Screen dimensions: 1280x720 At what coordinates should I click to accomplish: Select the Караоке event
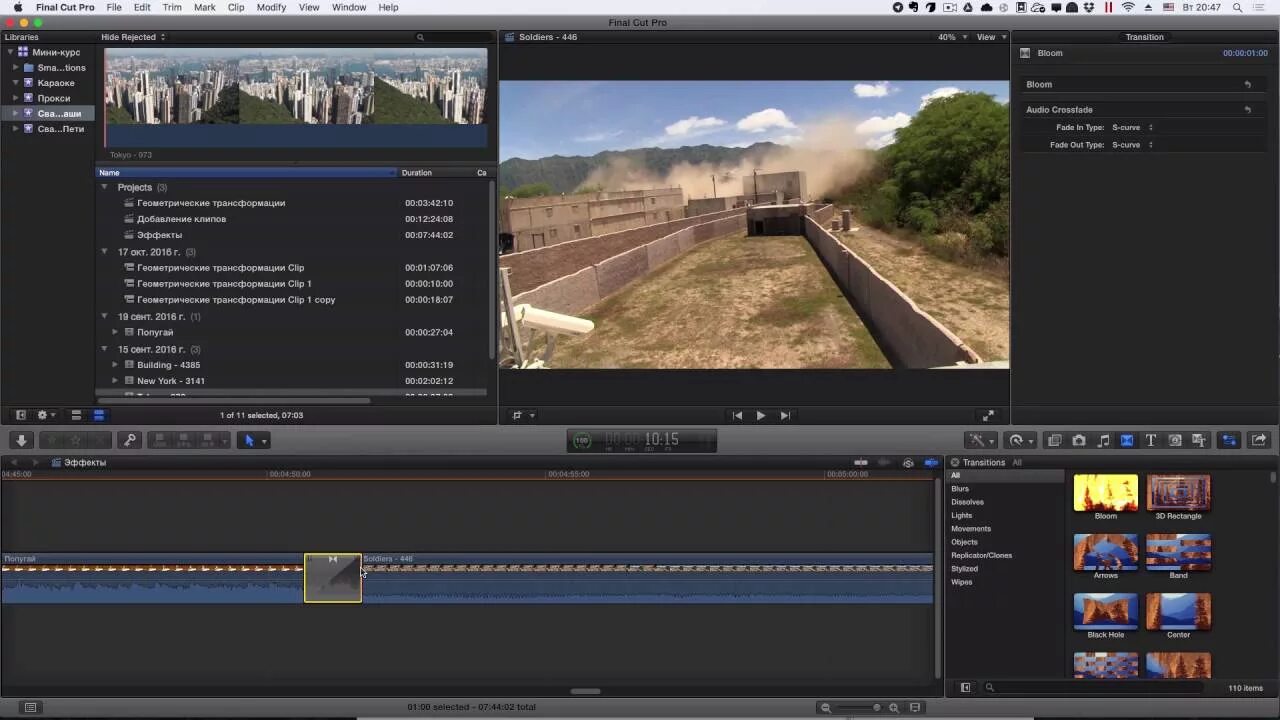(56, 83)
